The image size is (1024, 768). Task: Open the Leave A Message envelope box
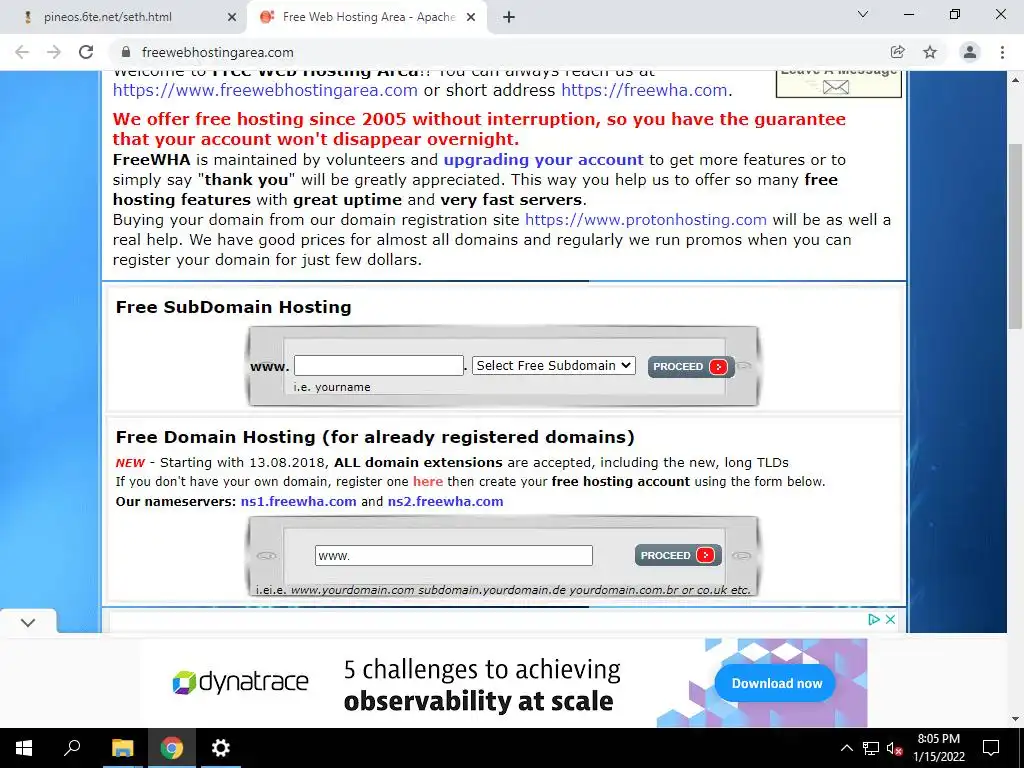tap(839, 84)
